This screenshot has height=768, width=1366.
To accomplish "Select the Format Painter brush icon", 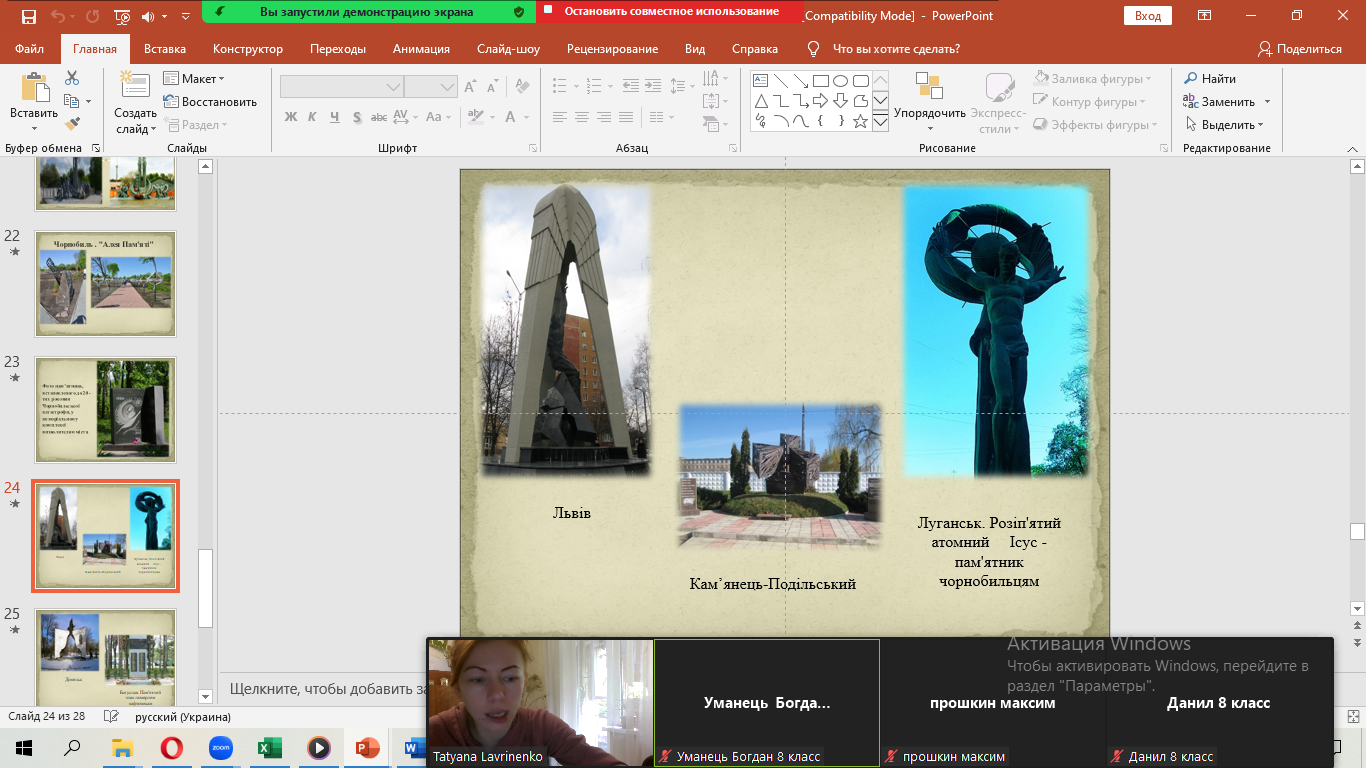I will [x=72, y=124].
